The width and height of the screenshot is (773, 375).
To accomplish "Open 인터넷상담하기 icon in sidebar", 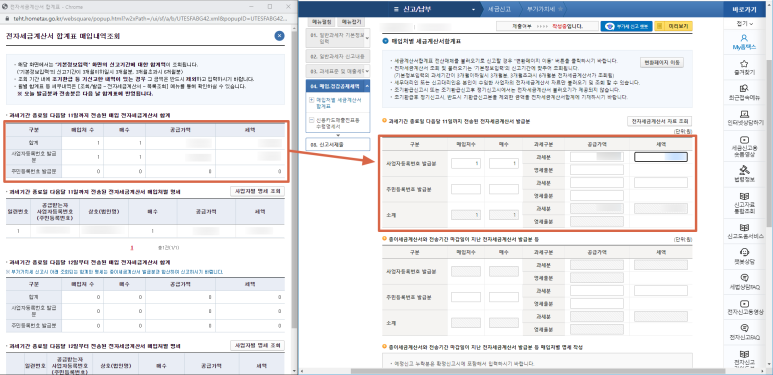I will 744,117.
